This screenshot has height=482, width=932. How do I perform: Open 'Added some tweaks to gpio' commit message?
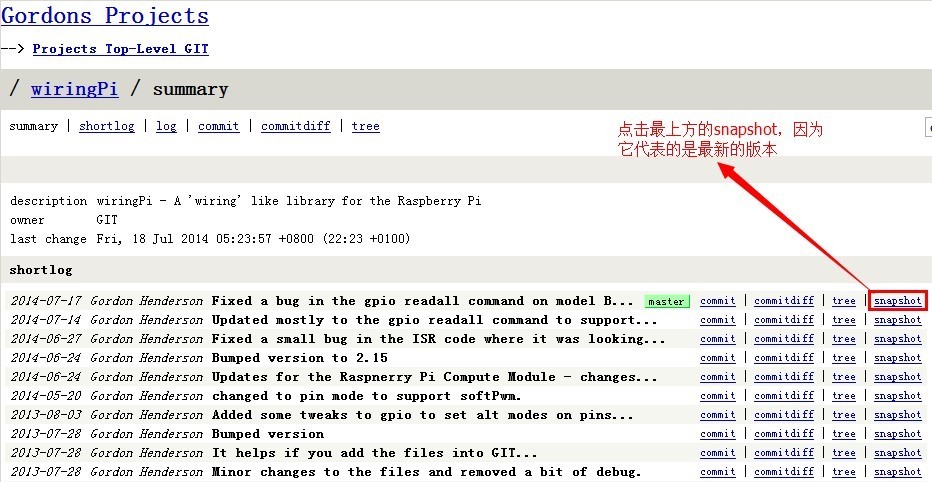coord(423,415)
